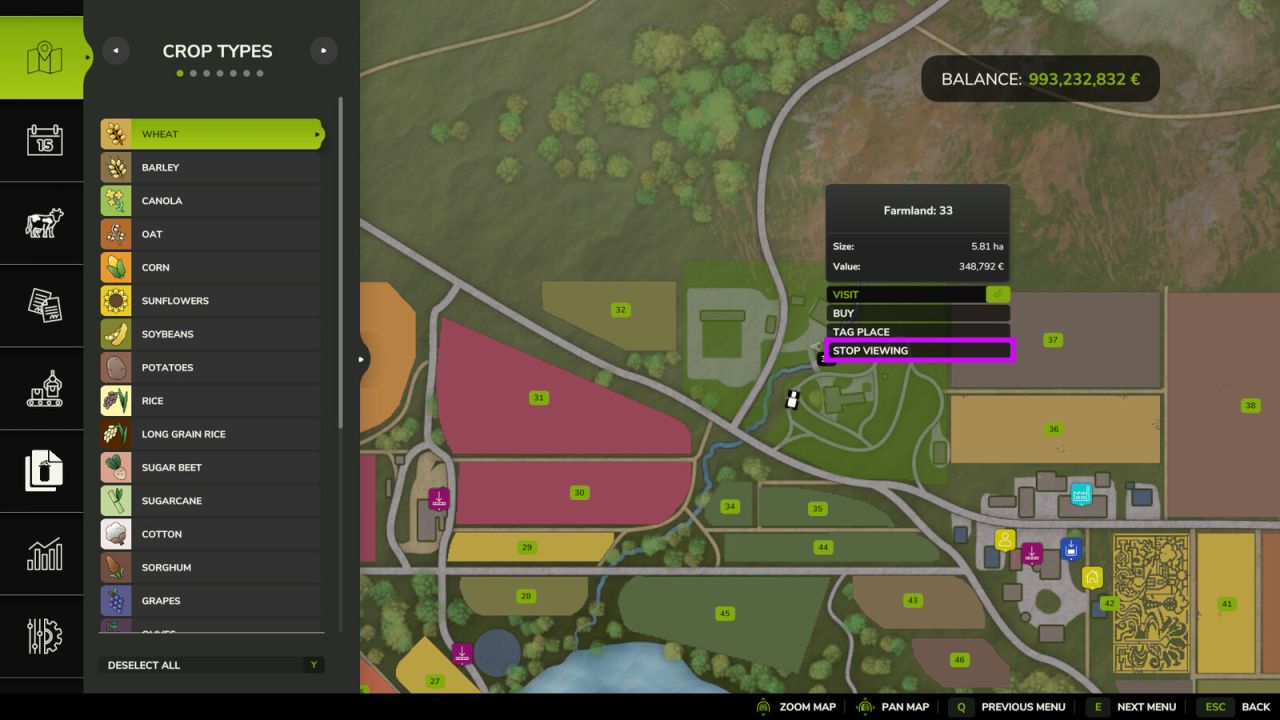Collapse the Crop Types side panel
Screen dimensions: 1280x720
[x=362, y=359]
